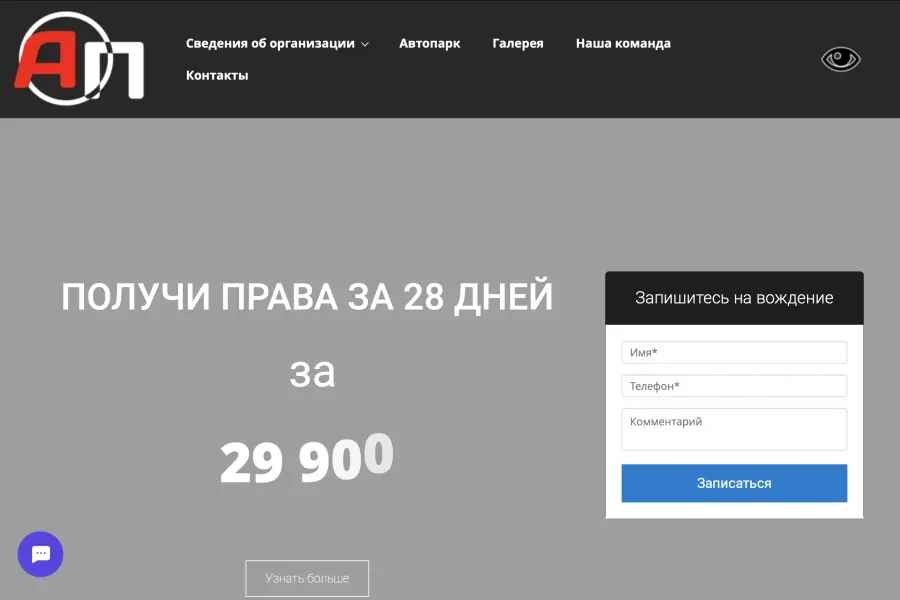
Task: Select the Комментарий text area
Action: click(x=734, y=429)
